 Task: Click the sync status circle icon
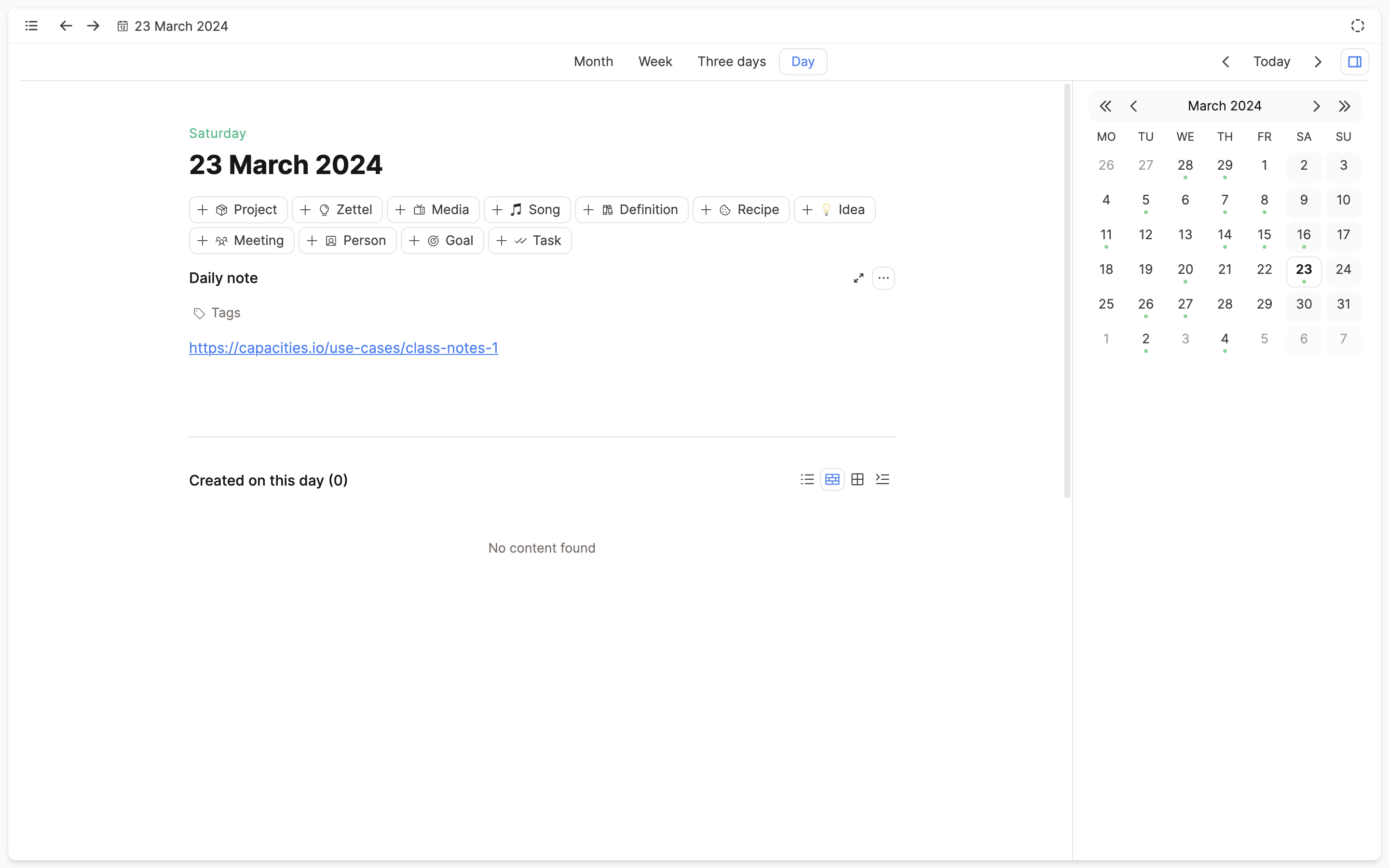coord(1357,26)
